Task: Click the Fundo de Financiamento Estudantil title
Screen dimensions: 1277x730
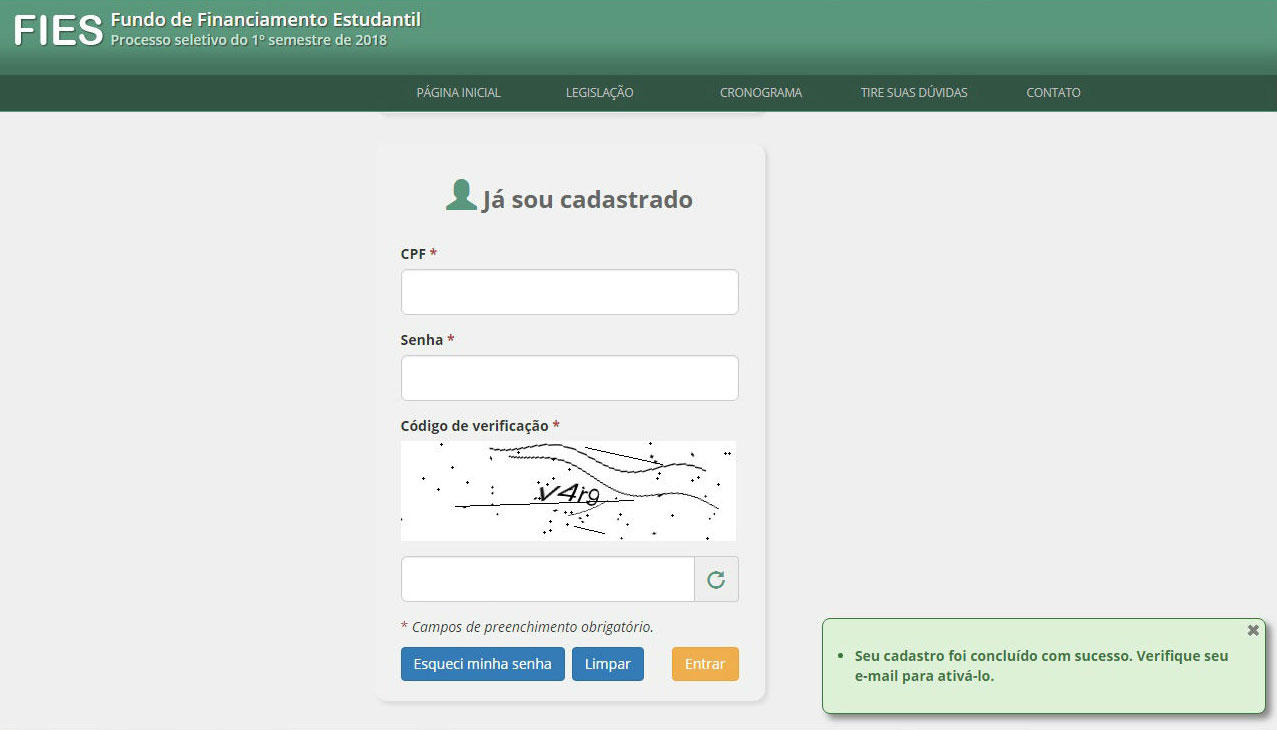Action: [266, 20]
